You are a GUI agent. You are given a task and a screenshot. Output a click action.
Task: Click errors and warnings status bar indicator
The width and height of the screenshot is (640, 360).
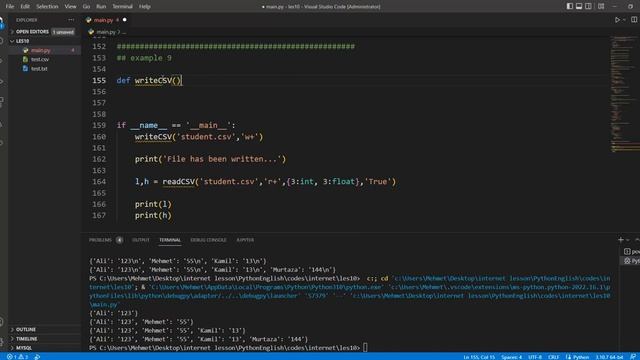point(18,357)
